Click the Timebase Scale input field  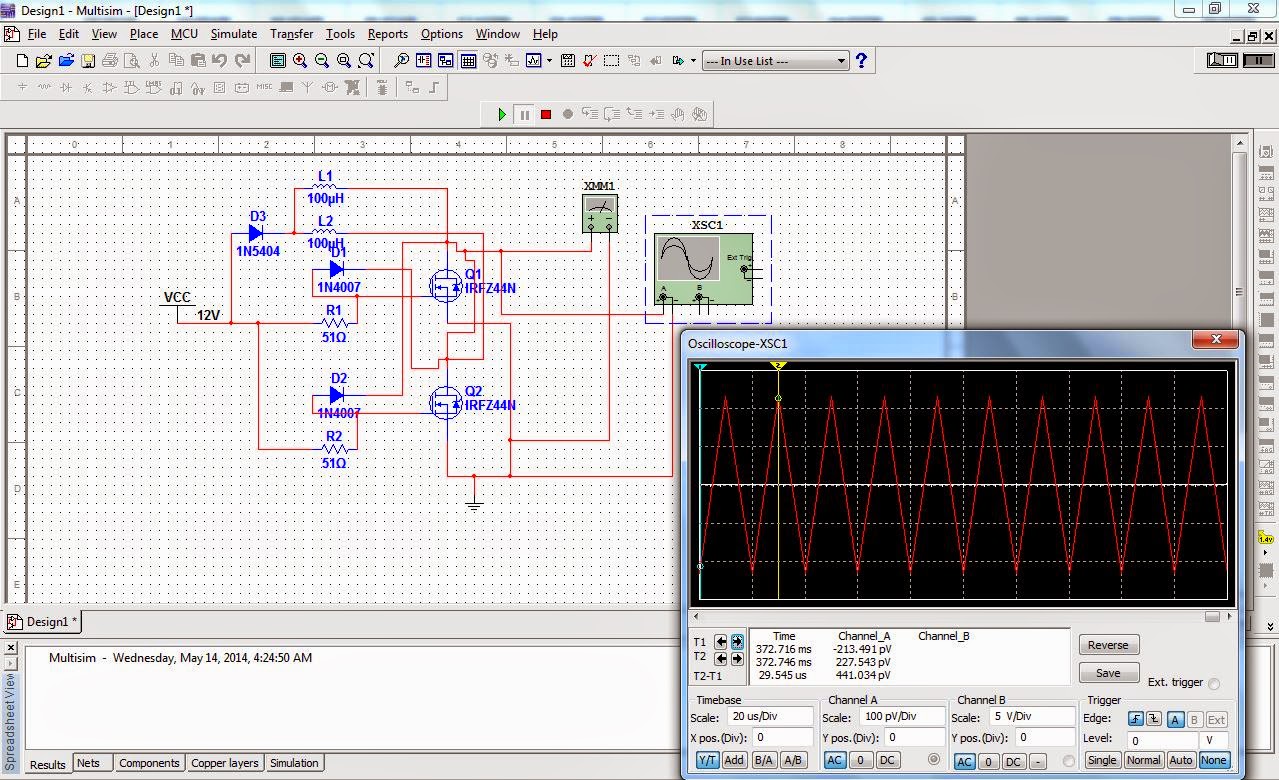pyautogui.click(x=768, y=718)
